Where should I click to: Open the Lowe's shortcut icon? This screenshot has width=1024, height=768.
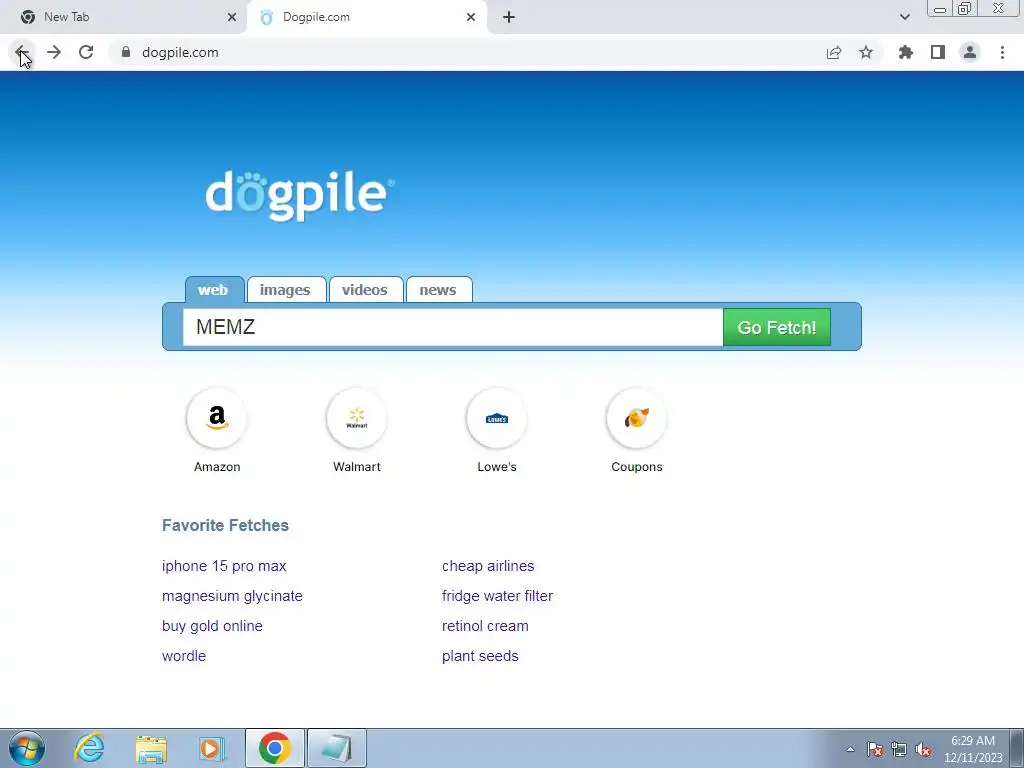click(497, 418)
